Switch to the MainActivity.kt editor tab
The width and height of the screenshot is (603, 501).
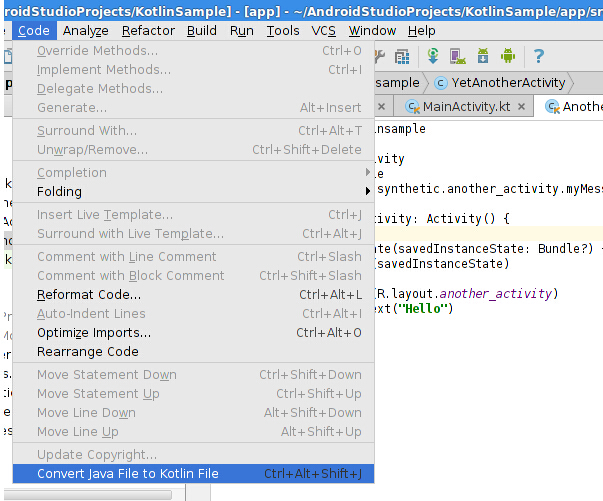tap(466, 107)
